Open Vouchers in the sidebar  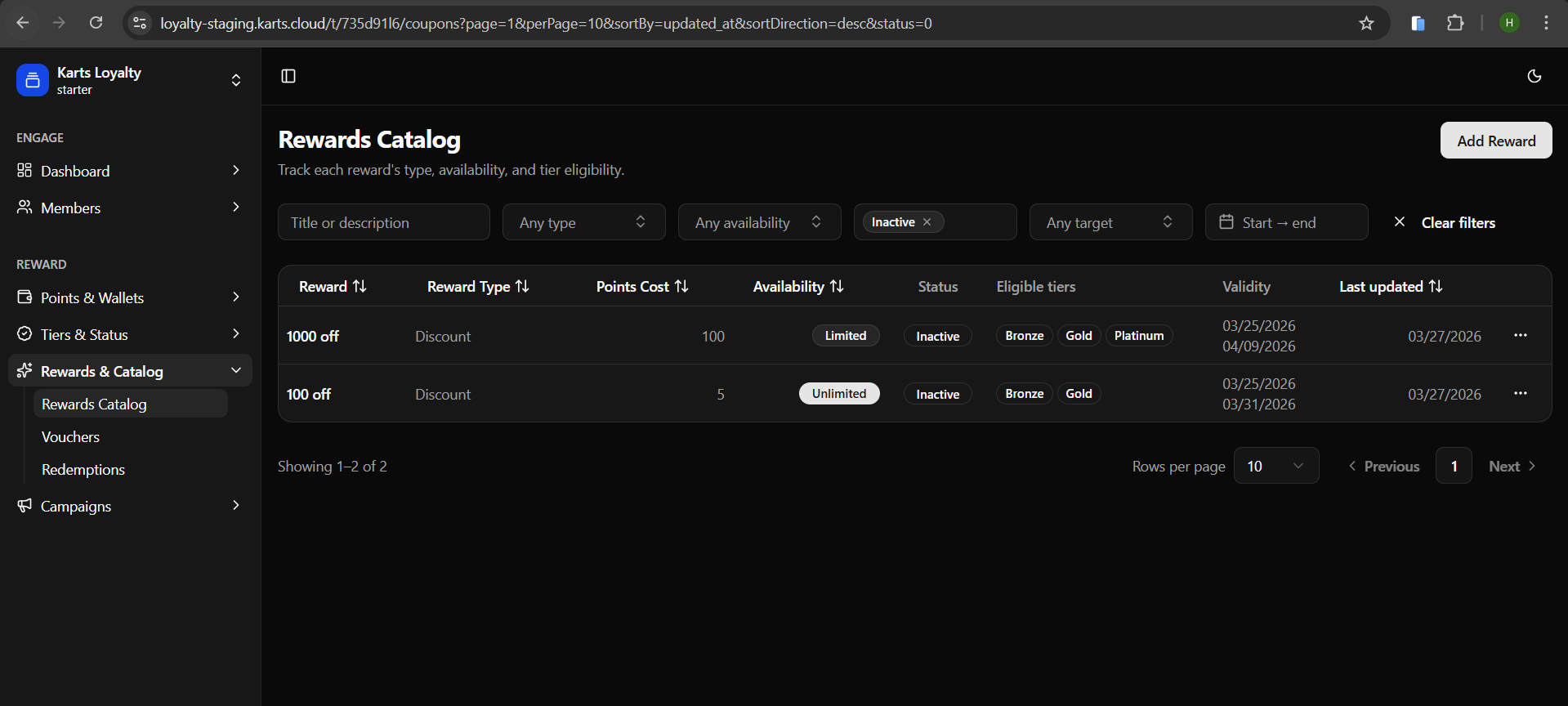(x=71, y=437)
